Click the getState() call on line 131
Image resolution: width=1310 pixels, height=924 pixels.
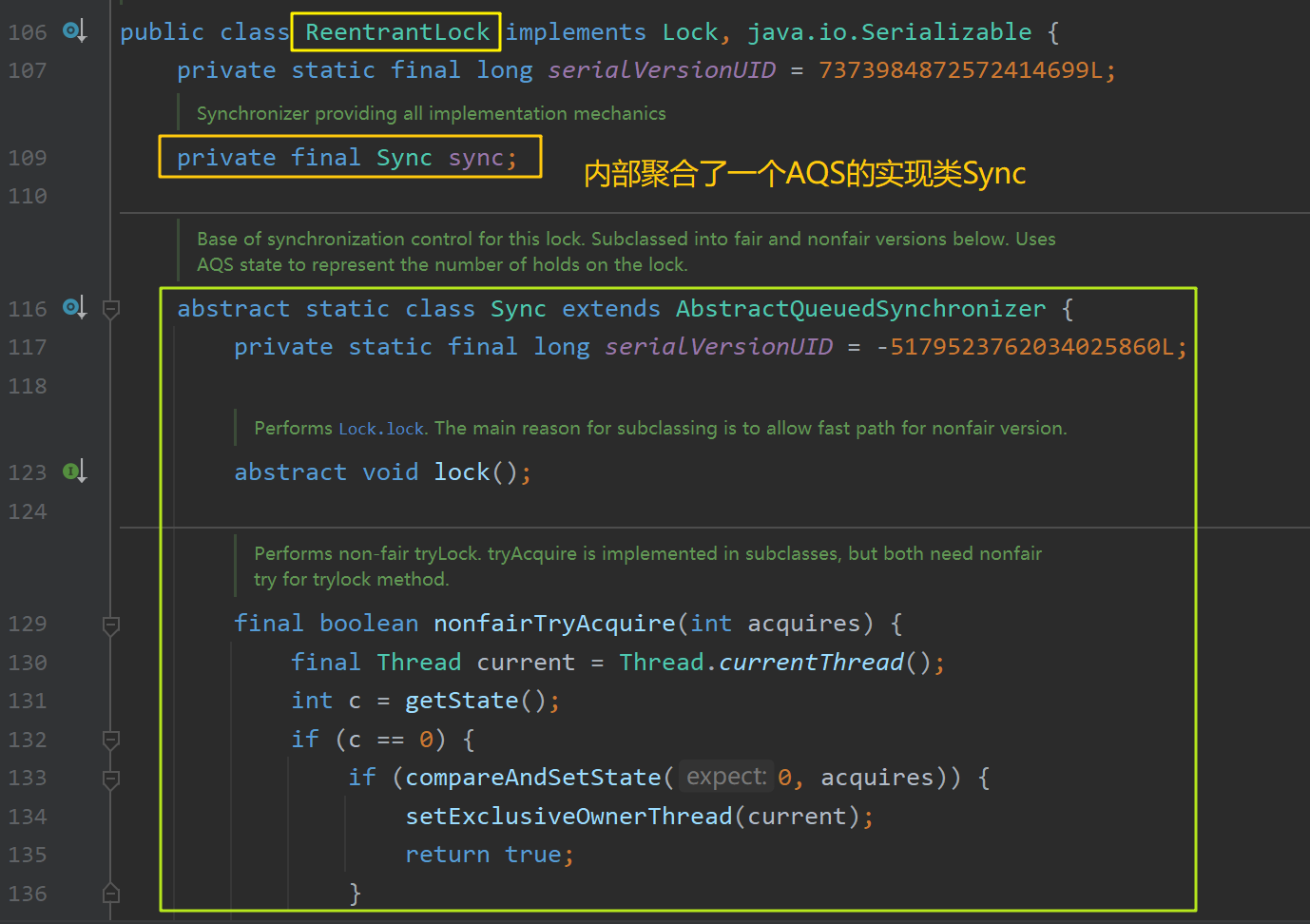point(462,701)
